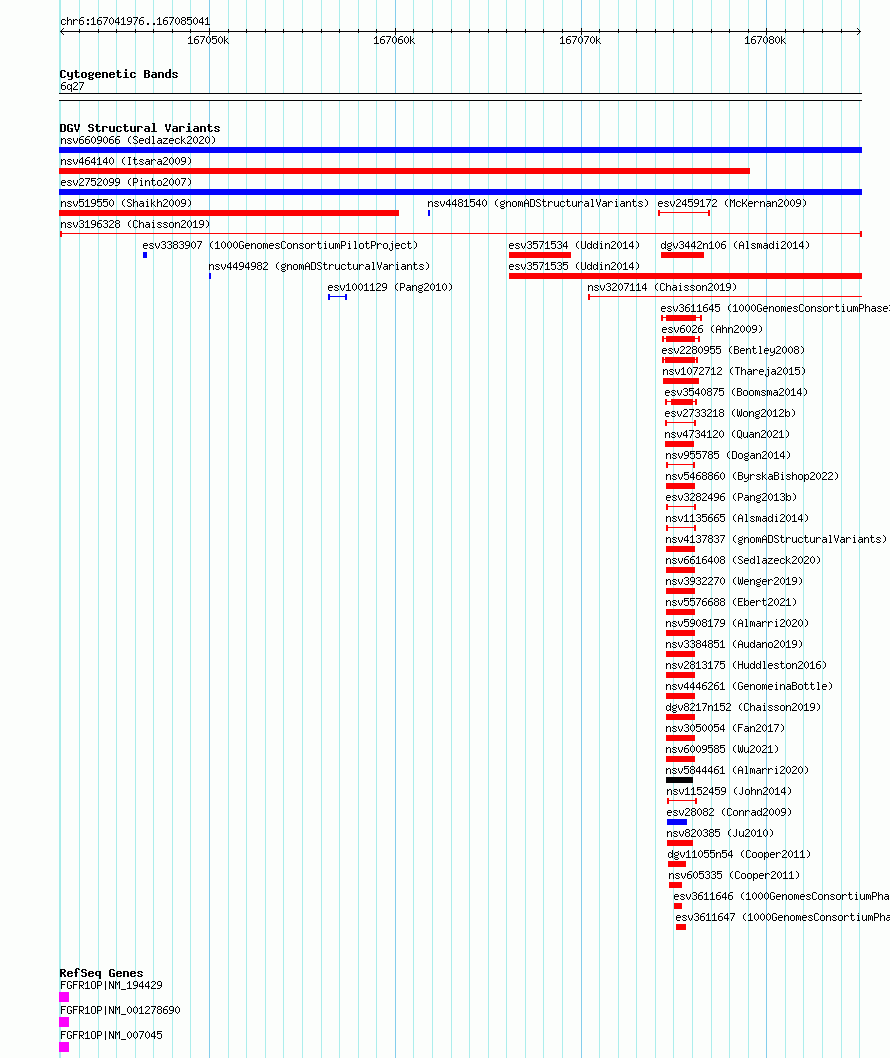Select esv2459172 (McKernan2009) variant label
This screenshot has height=1058, width=890.
(732, 203)
